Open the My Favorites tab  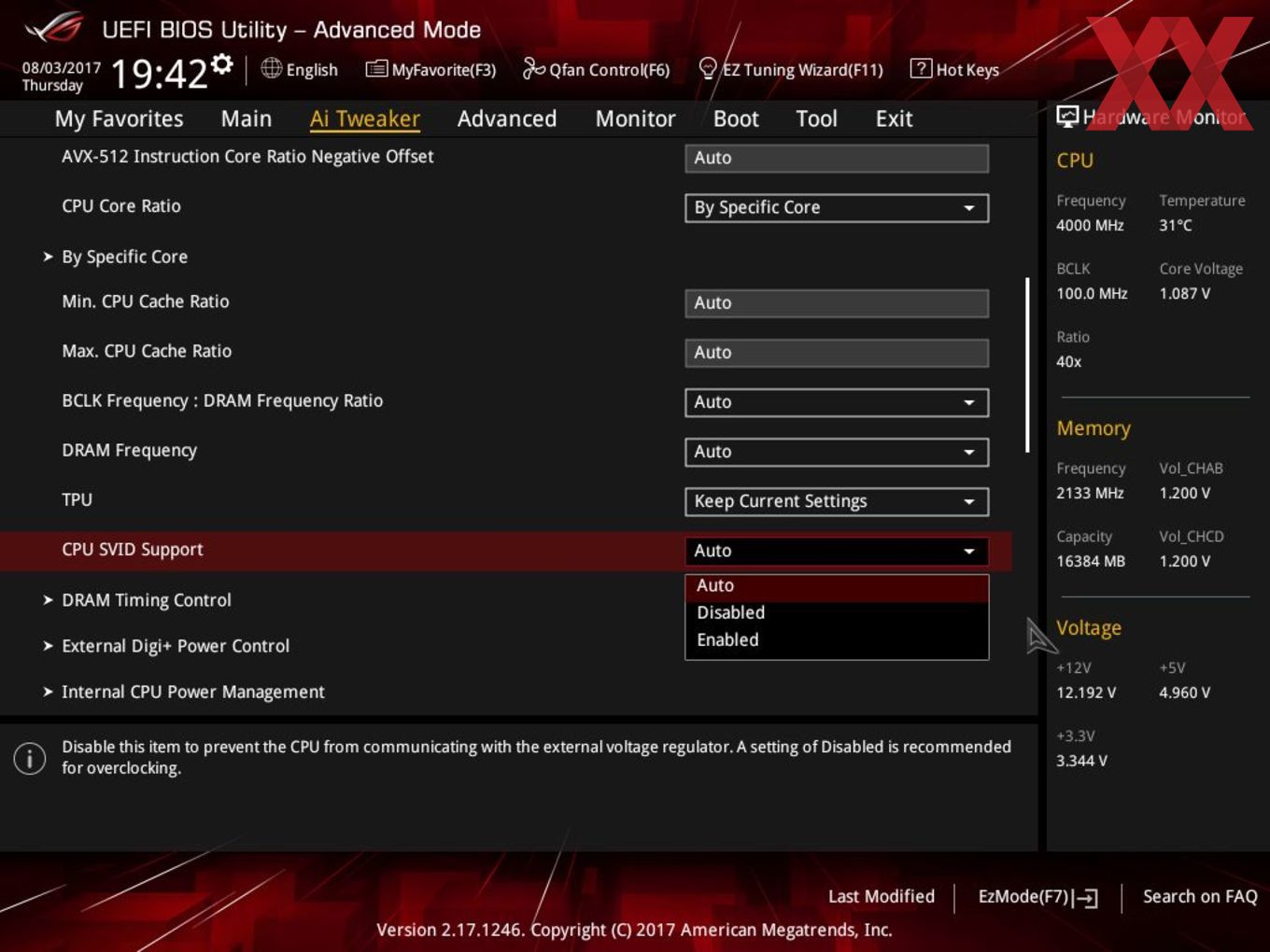pyautogui.click(x=119, y=119)
